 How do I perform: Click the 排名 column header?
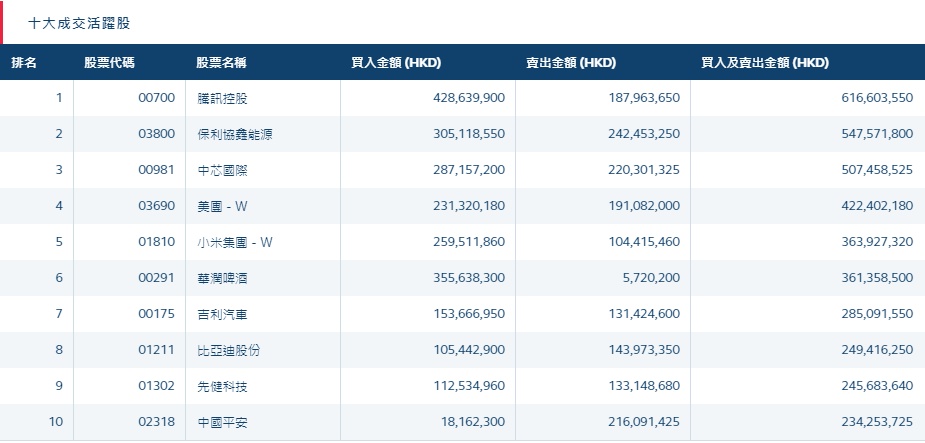25,62
